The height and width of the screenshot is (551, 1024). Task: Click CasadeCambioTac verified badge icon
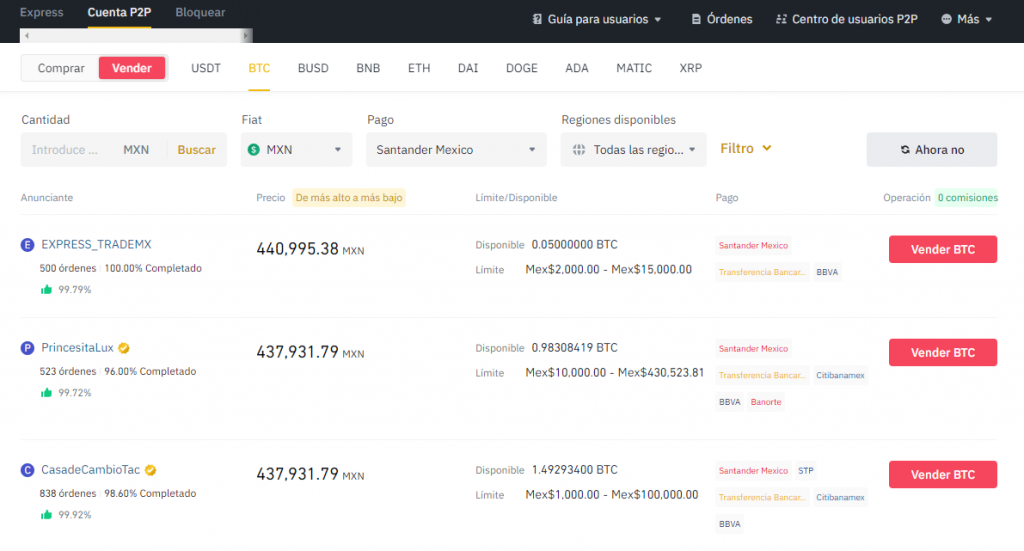tap(151, 470)
